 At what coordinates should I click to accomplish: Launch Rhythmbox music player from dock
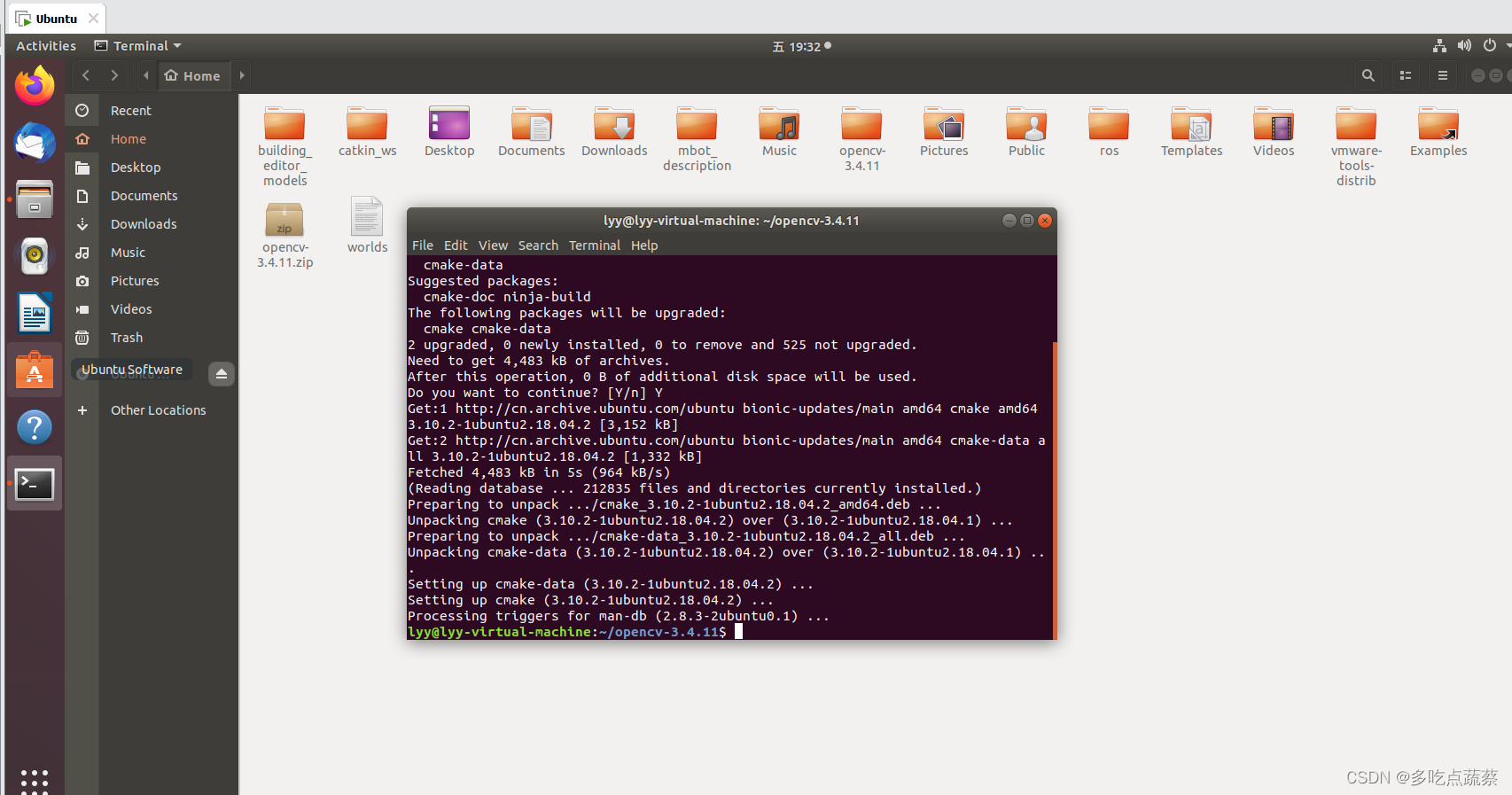pyautogui.click(x=35, y=256)
